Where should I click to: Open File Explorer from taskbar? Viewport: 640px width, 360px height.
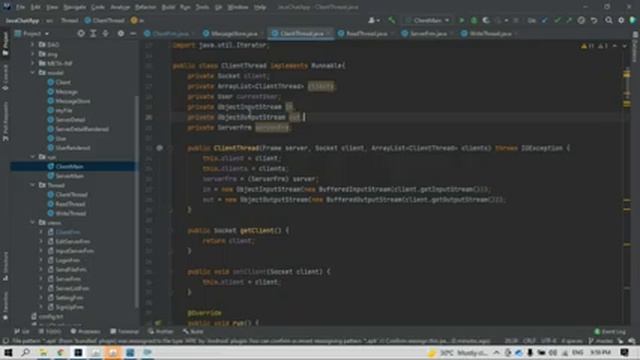(x=43, y=352)
